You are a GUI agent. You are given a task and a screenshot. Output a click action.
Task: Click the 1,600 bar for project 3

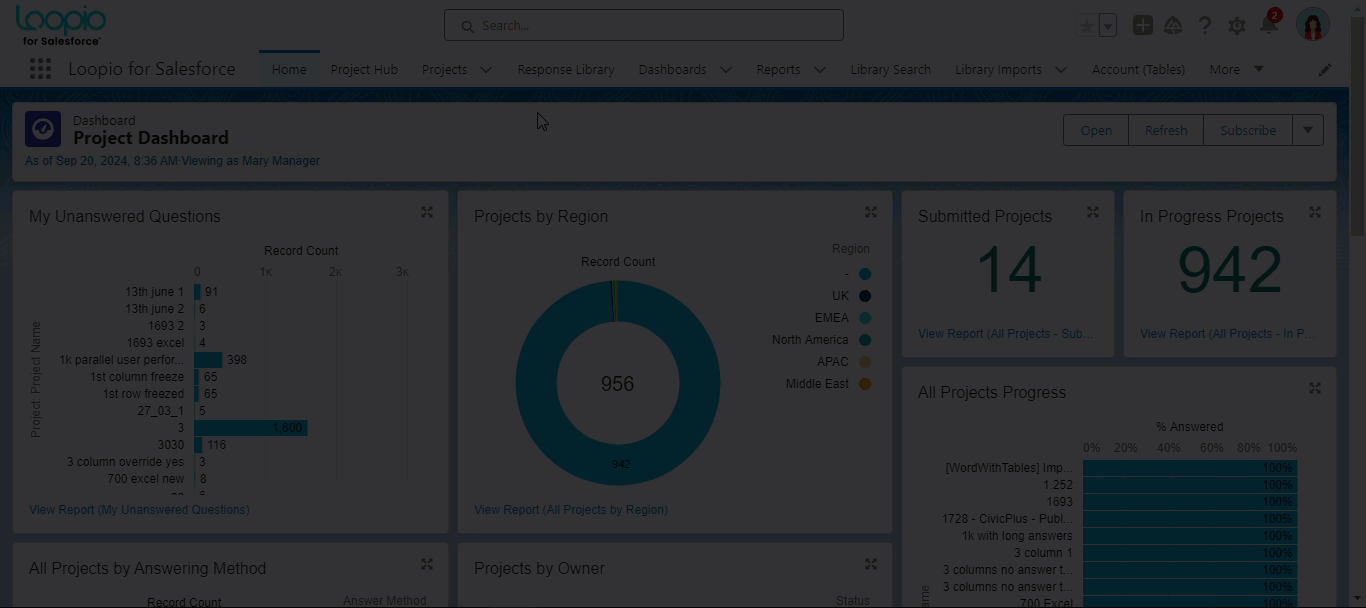[251, 428]
